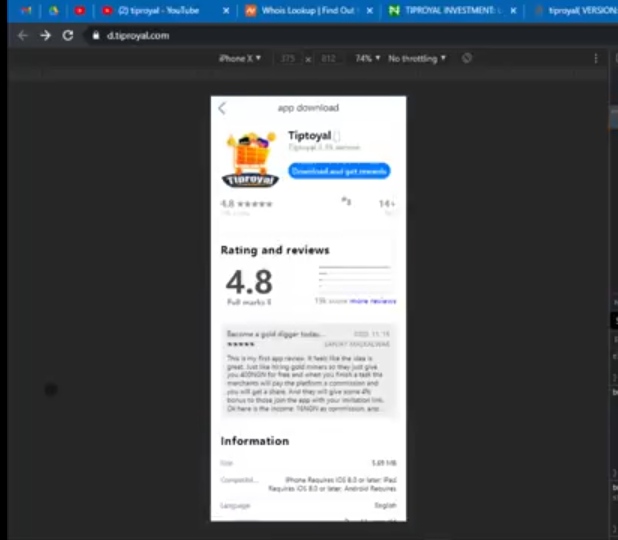Click the viewport width field 375

coord(288,59)
